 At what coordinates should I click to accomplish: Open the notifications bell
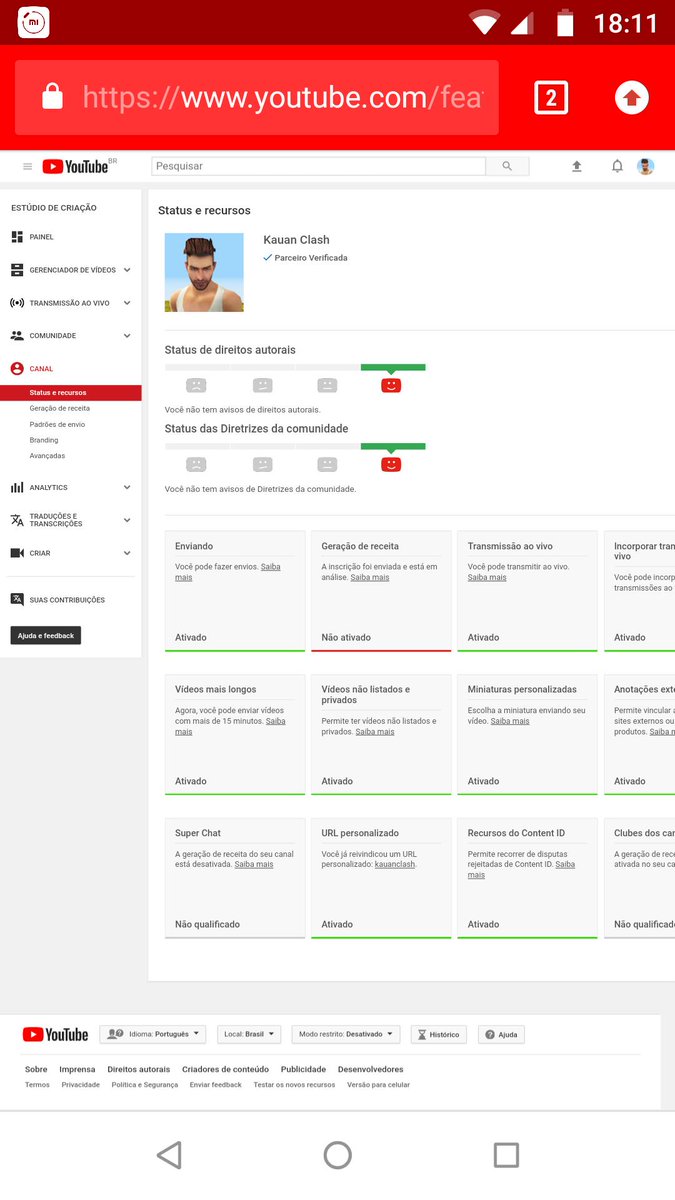(x=617, y=166)
